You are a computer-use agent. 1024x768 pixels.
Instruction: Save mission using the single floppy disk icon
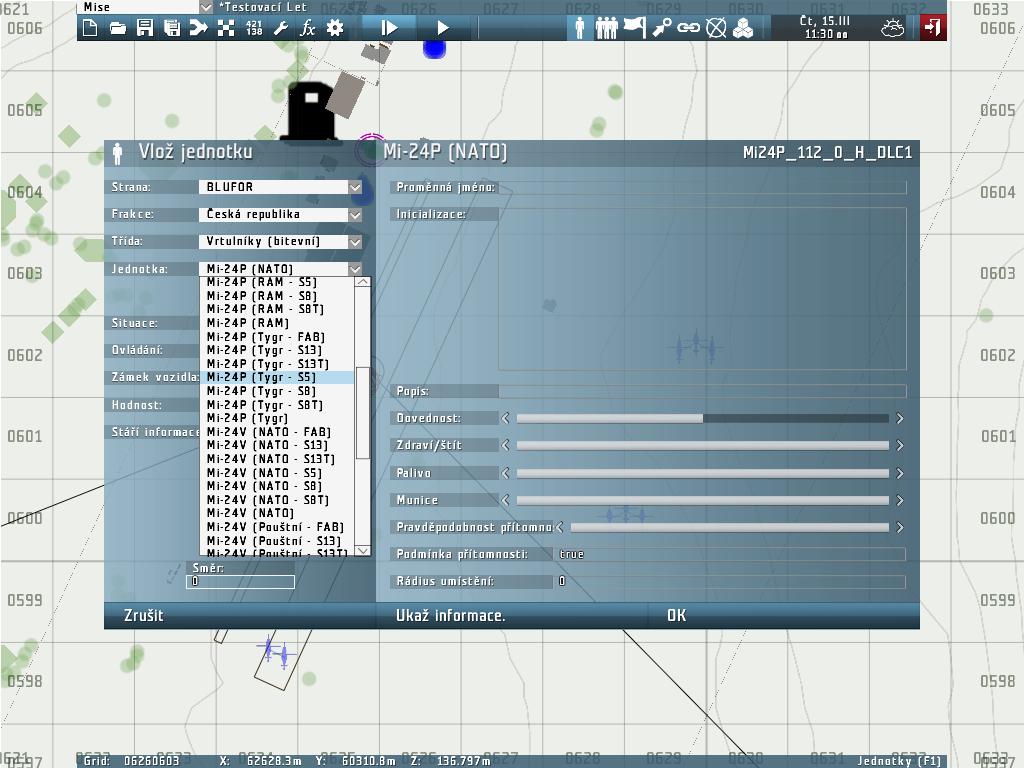coord(145,29)
